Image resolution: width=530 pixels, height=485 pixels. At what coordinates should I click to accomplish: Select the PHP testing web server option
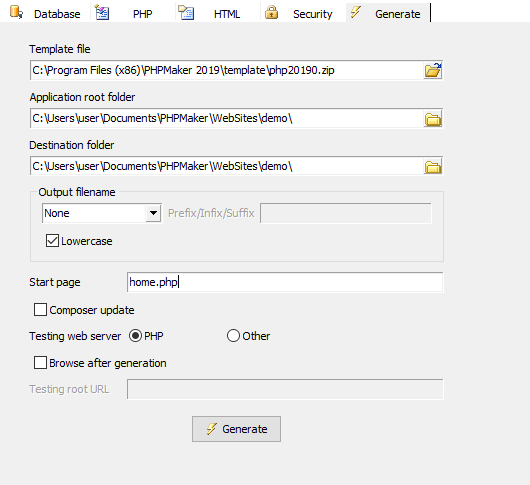tap(135, 336)
